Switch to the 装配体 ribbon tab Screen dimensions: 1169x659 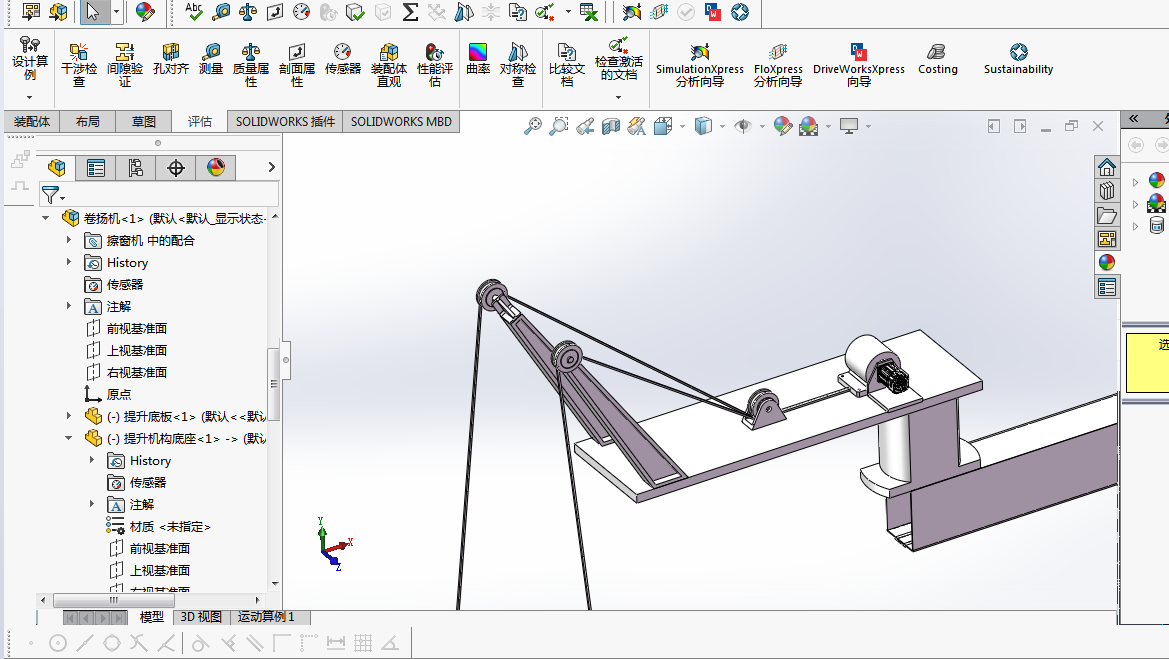point(32,122)
